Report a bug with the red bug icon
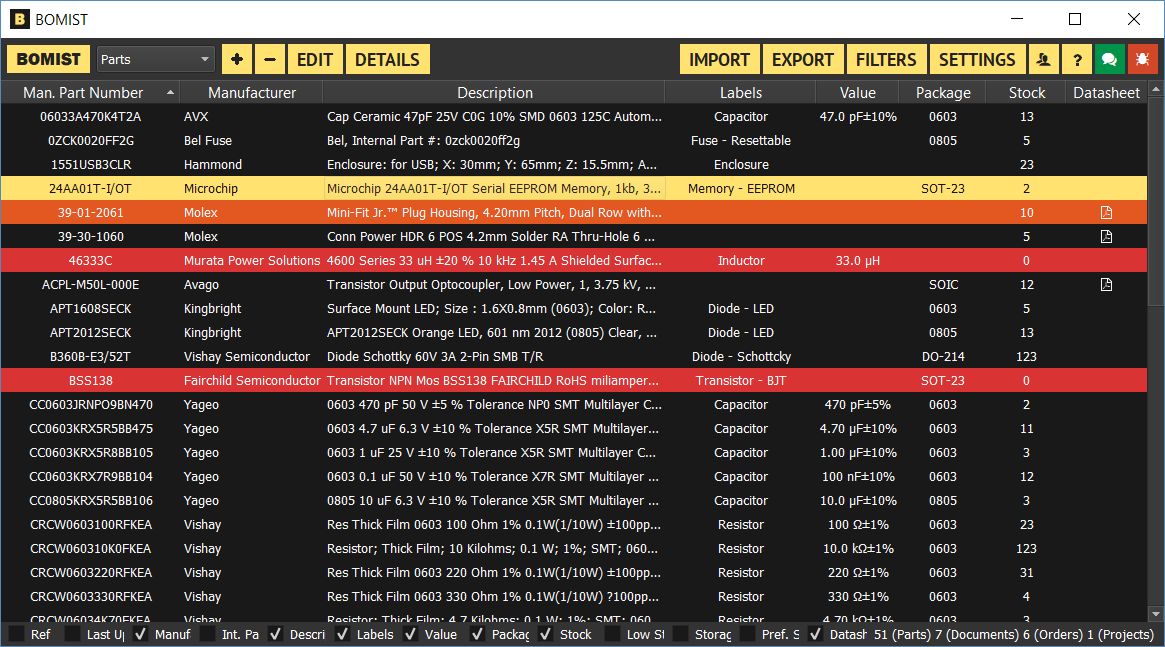 pos(1142,58)
